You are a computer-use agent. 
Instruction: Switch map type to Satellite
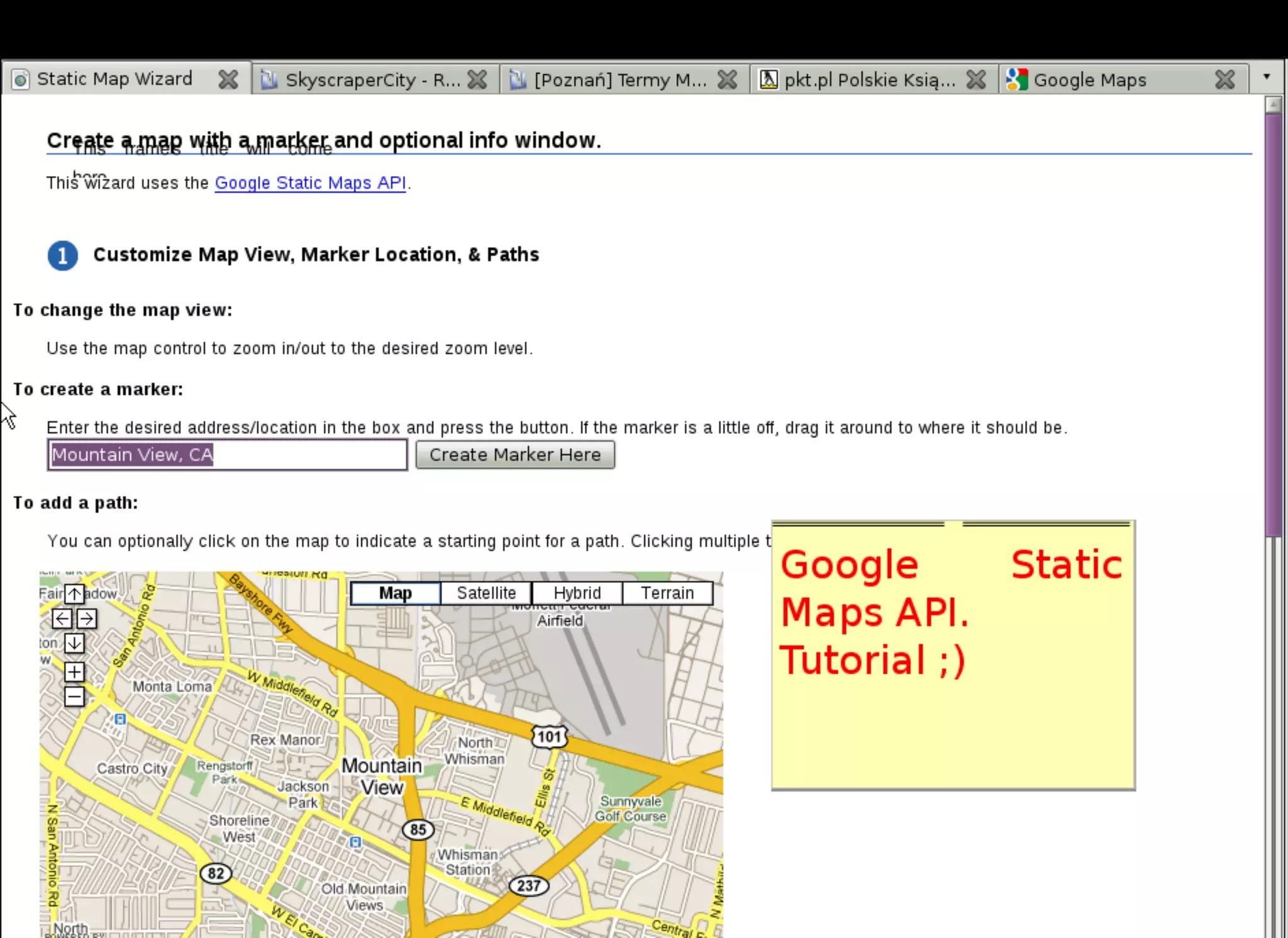click(x=486, y=593)
